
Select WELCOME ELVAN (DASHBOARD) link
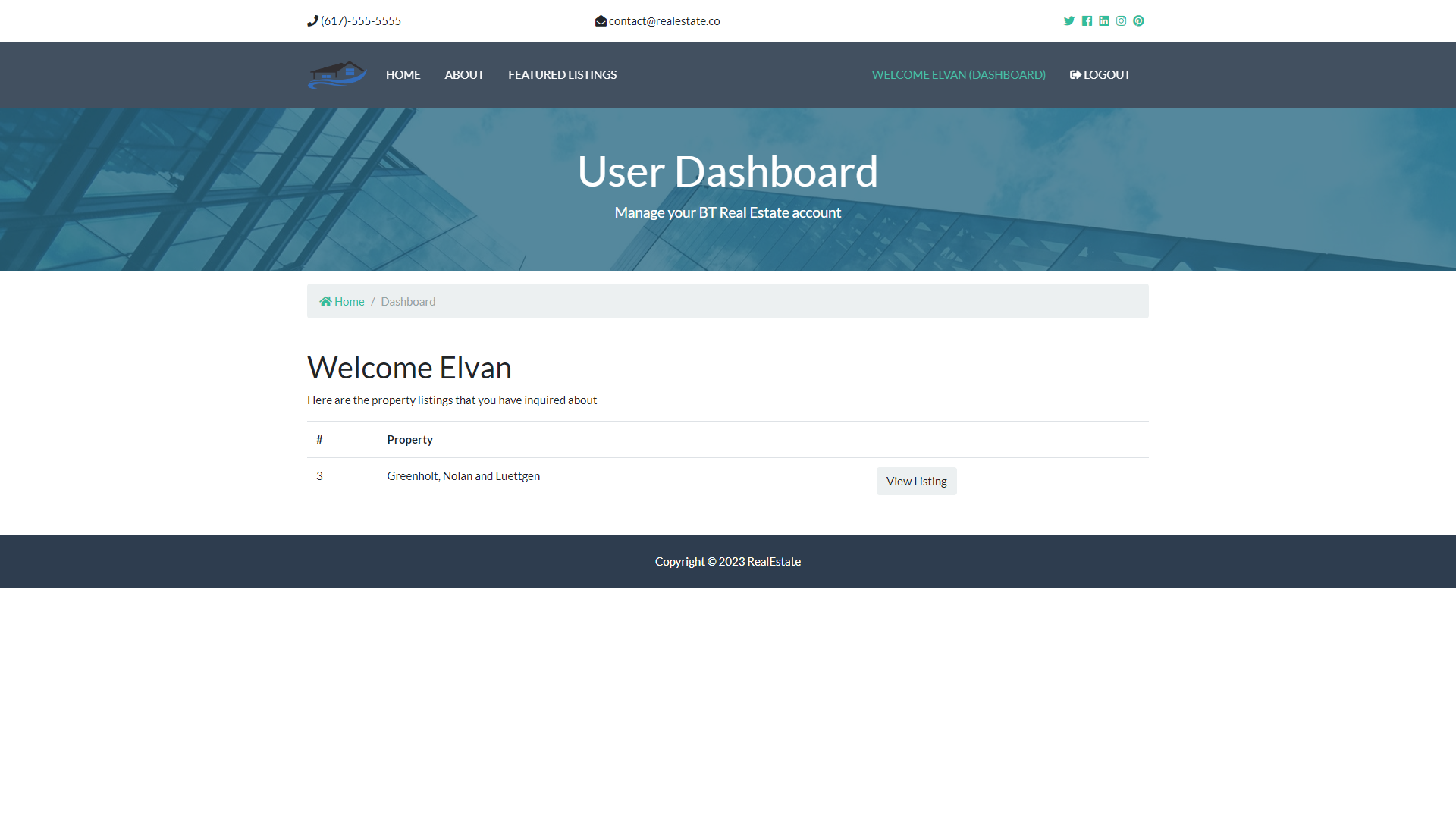tap(959, 74)
